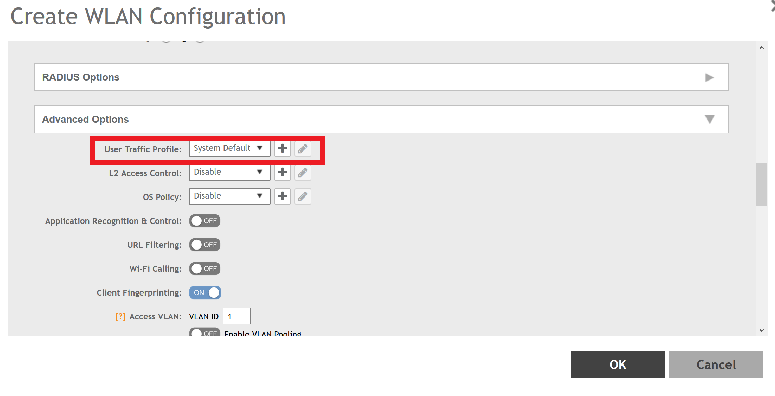Click the Create WLAN Configuration title

tap(148, 16)
